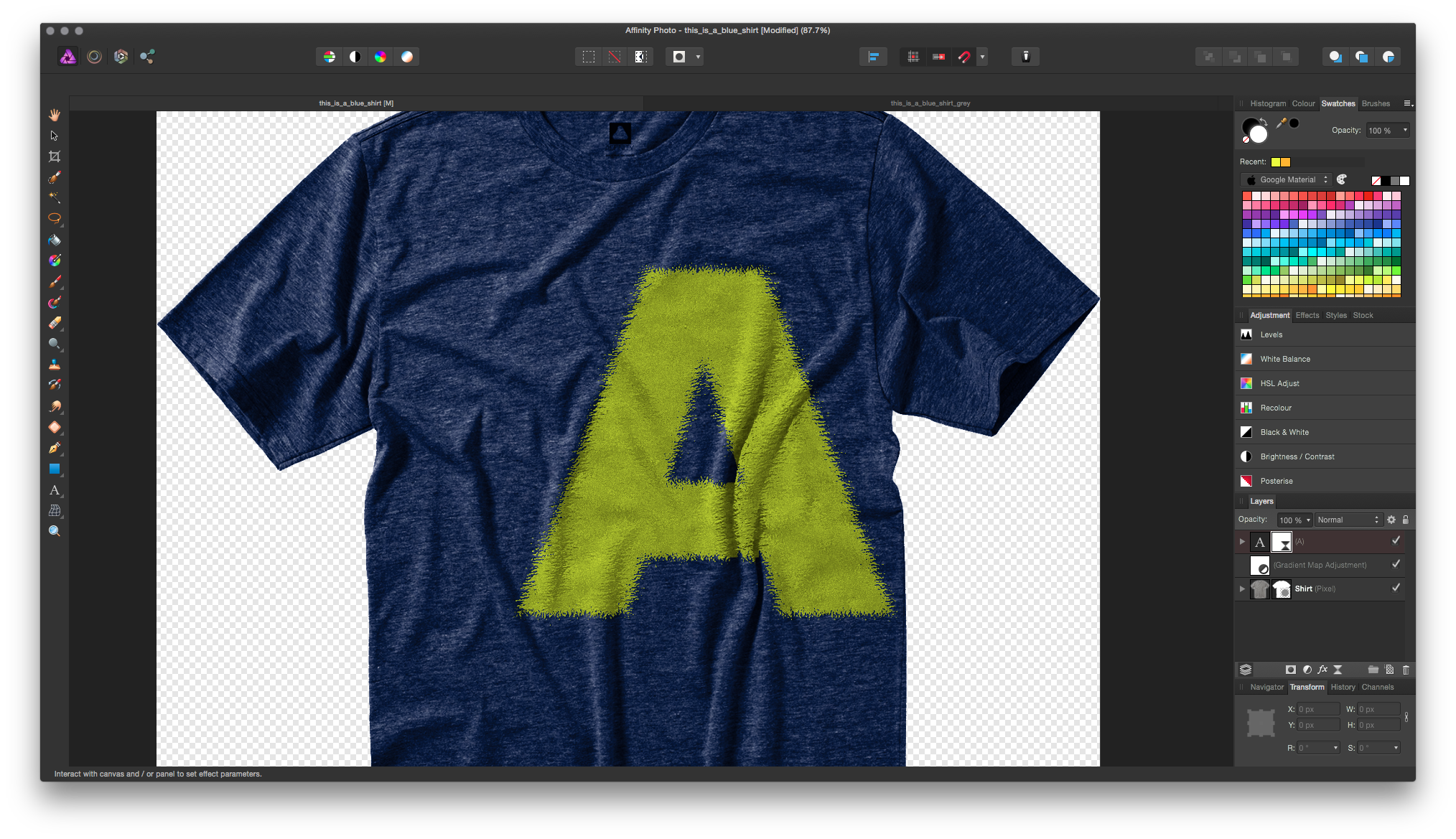Select the Flood Fill bucket tool
The width and height of the screenshot is (1456, 839).
[55, 240]
